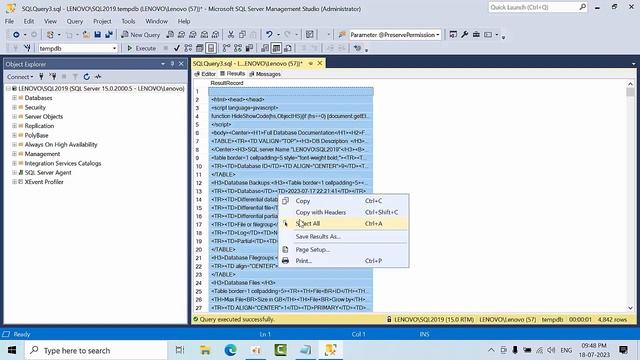Click the Query Options icon
This screenshot has width=640, height=360.
point(200,48)
